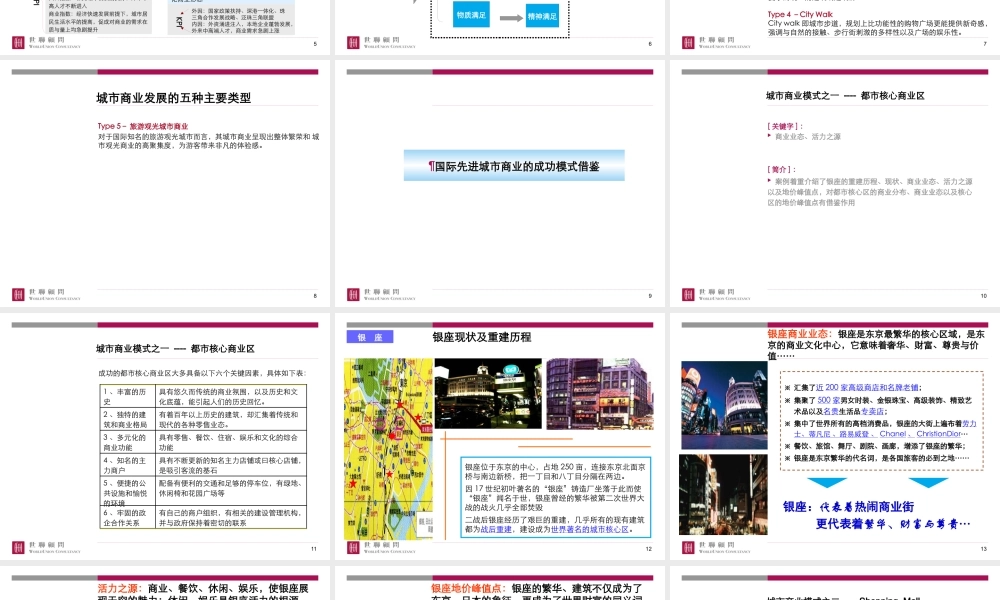Viewport: 1000px width, 600px height.
Task: Click 银座：代表着热闹商业街 text
Action: tap(848, 507)
